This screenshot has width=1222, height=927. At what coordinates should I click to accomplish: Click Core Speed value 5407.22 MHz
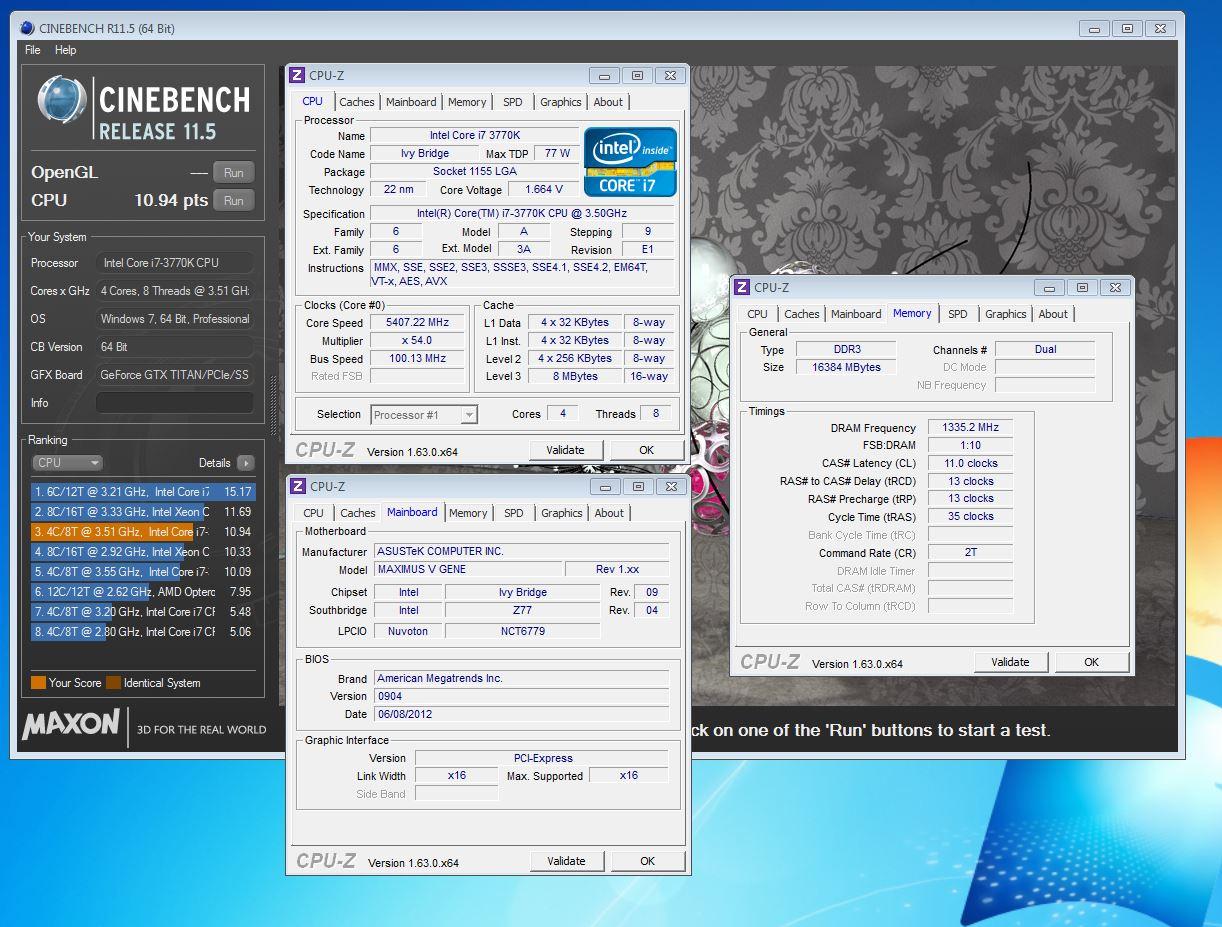pos(417,323)
